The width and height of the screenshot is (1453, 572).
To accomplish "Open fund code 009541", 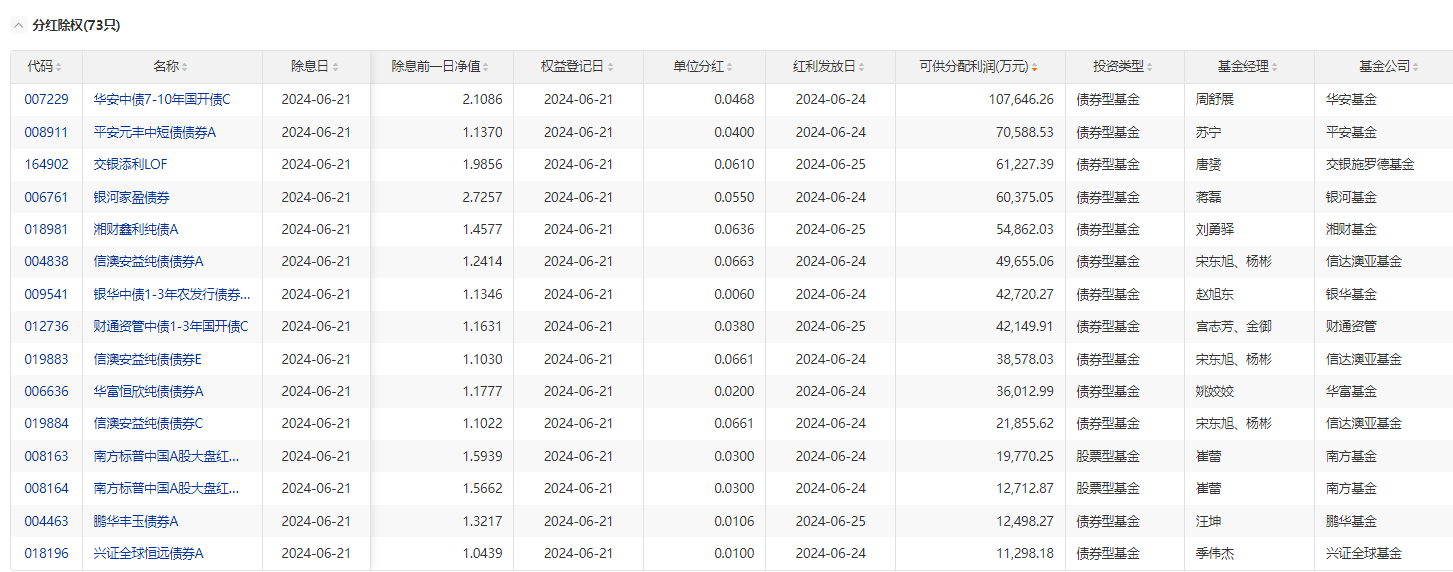I will (x=46, y=294).
